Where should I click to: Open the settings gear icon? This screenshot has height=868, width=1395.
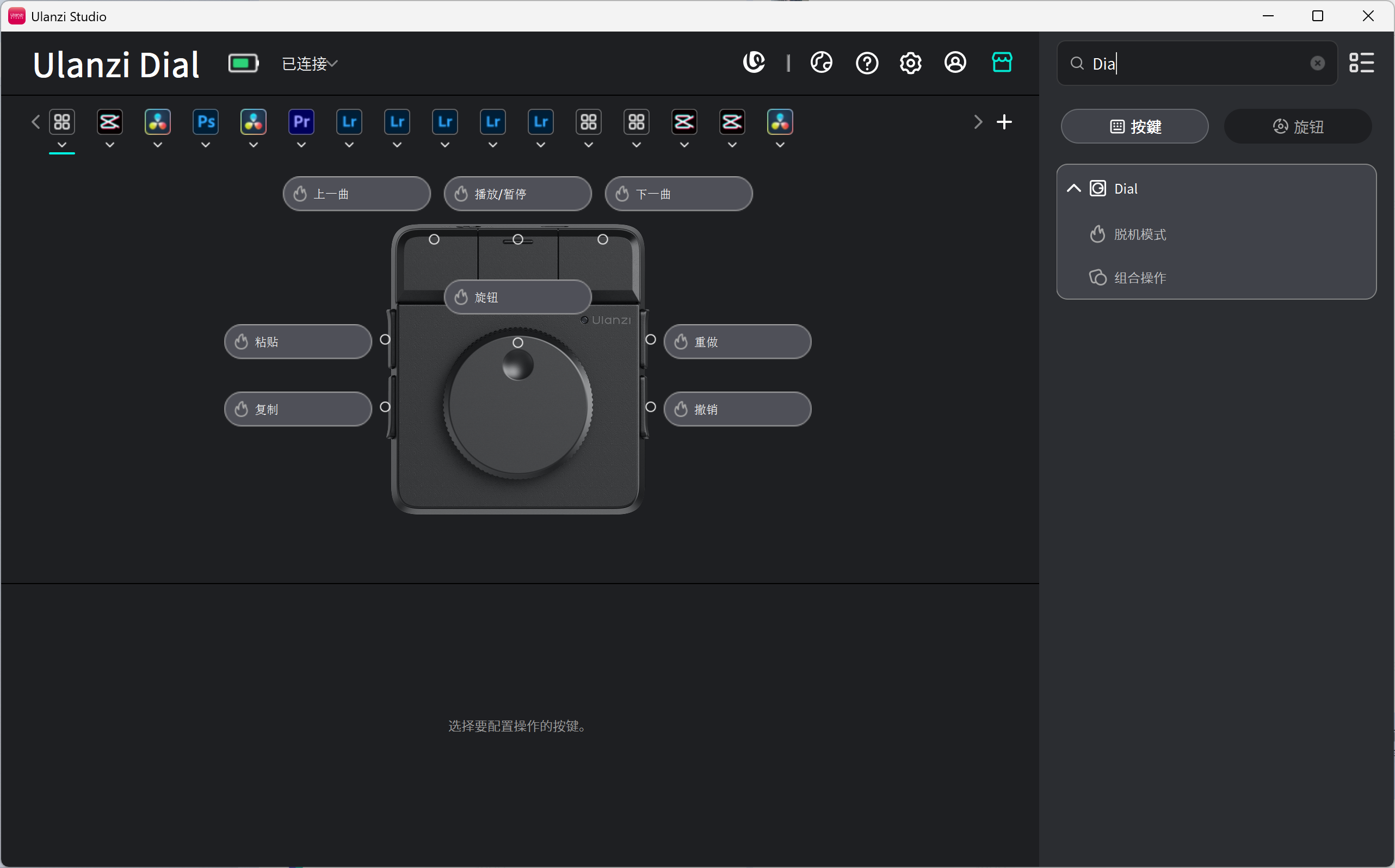coord(910,63)
